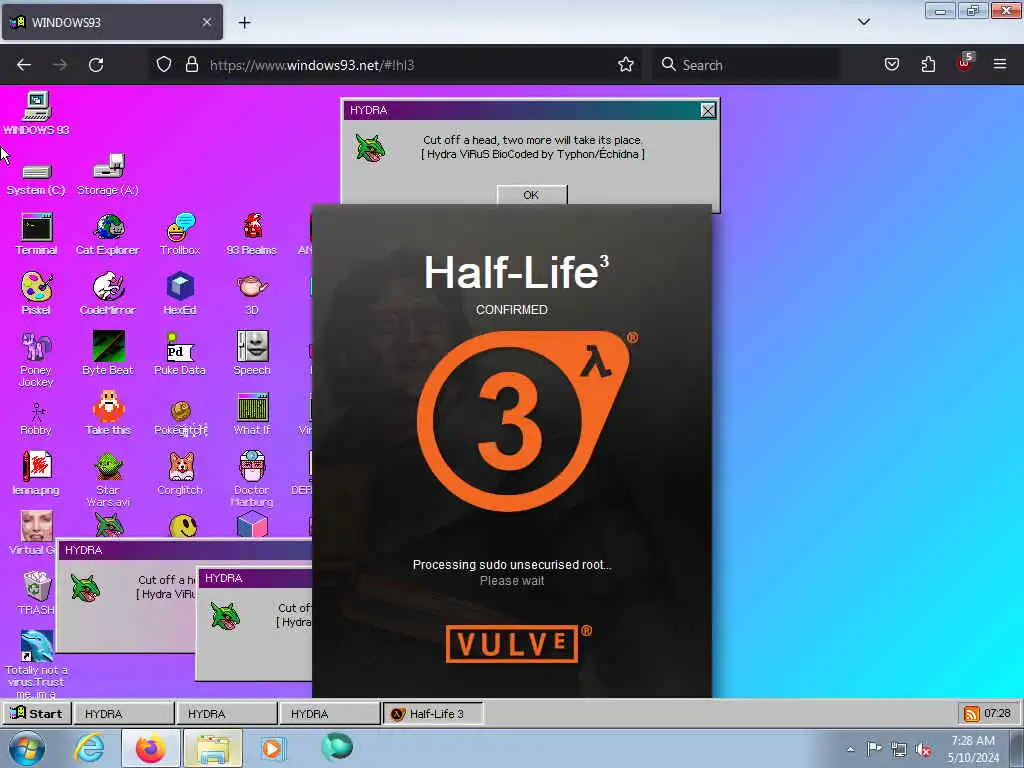Open the System (C:) drive icon
Viewport: 1024px width, 768px height.
pyautogui.click(x=36, y=178)
